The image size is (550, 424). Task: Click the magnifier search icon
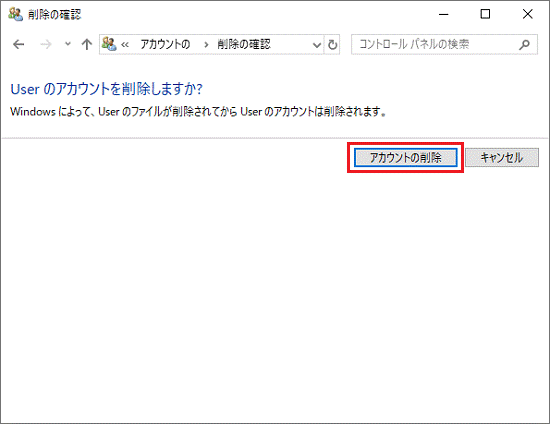click(x=524, y=44)
